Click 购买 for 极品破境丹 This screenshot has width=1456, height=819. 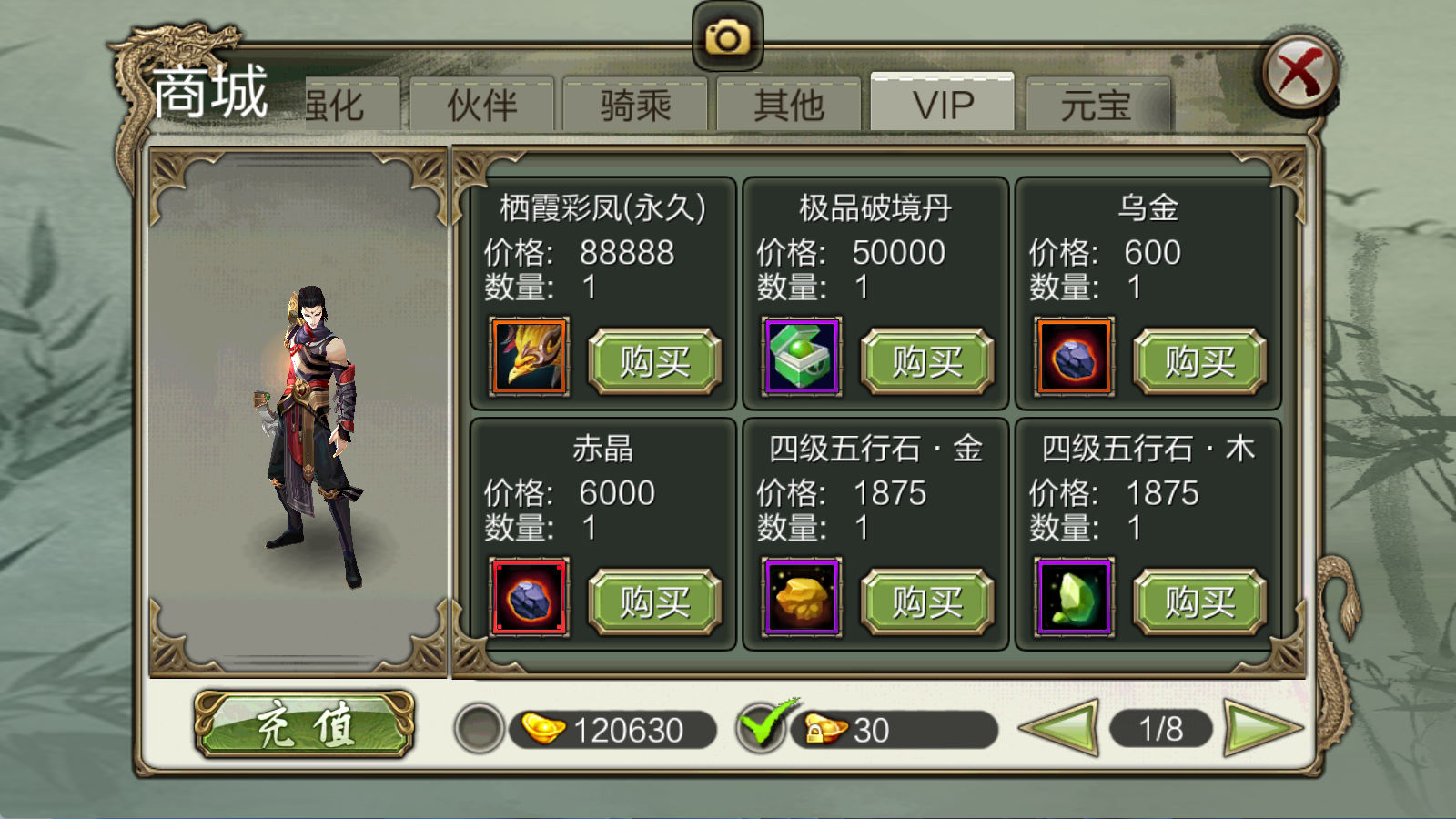point(927,361)
